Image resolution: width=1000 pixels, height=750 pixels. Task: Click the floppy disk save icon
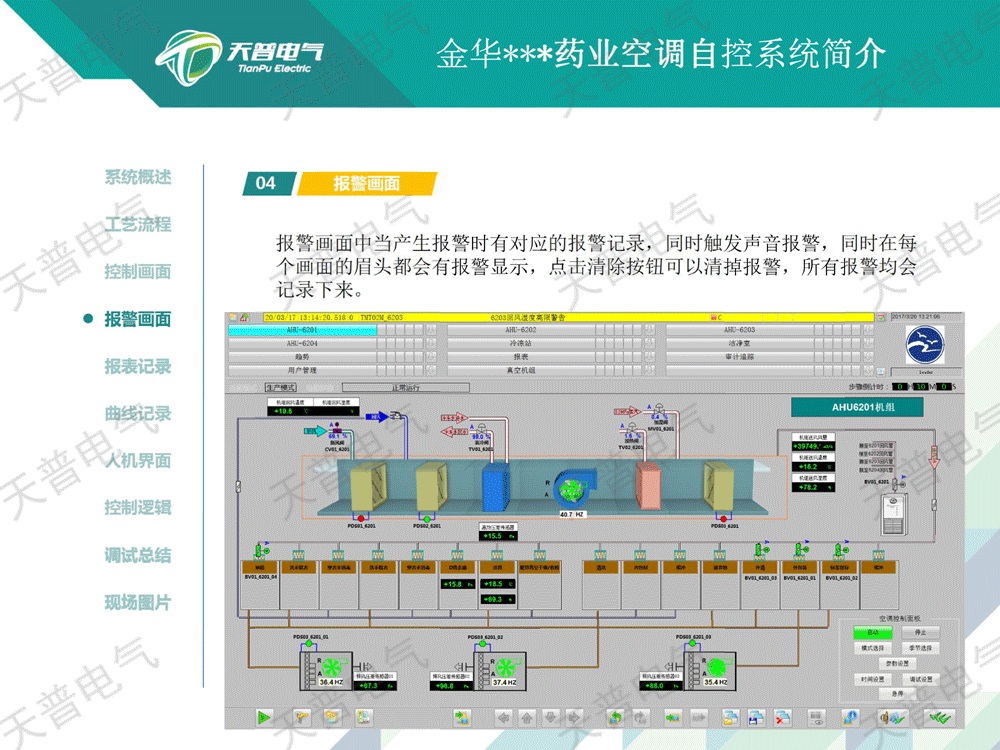coord(756,718)
